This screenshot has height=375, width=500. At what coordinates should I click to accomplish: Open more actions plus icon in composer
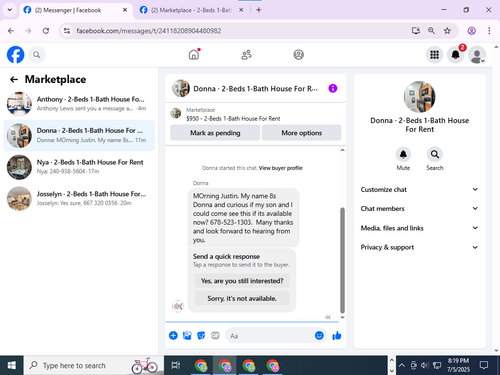click(x=173, y=335)
